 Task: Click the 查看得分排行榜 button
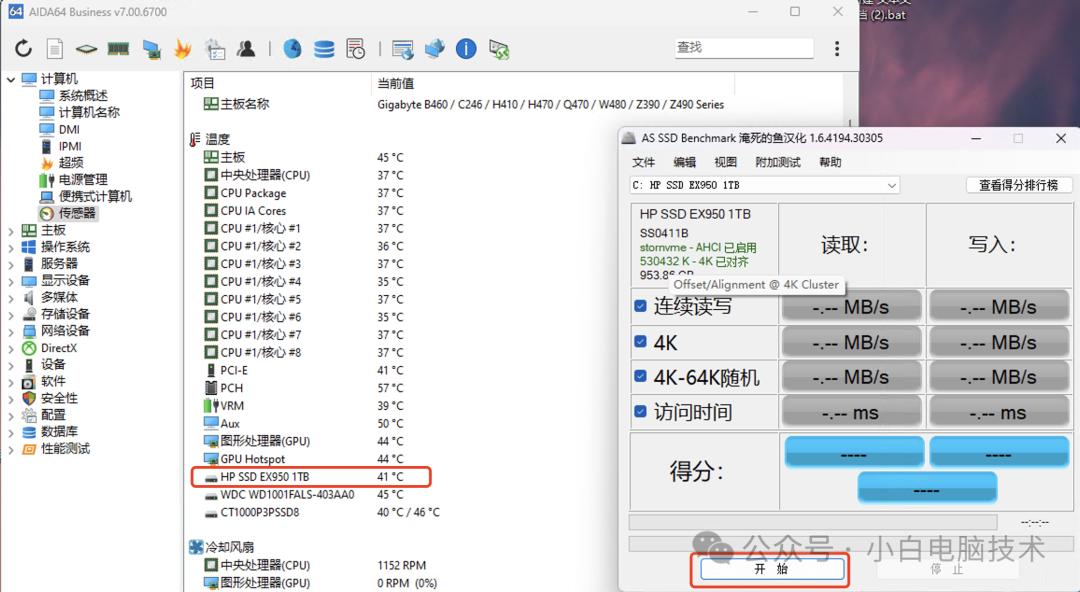click(1019, 185)
